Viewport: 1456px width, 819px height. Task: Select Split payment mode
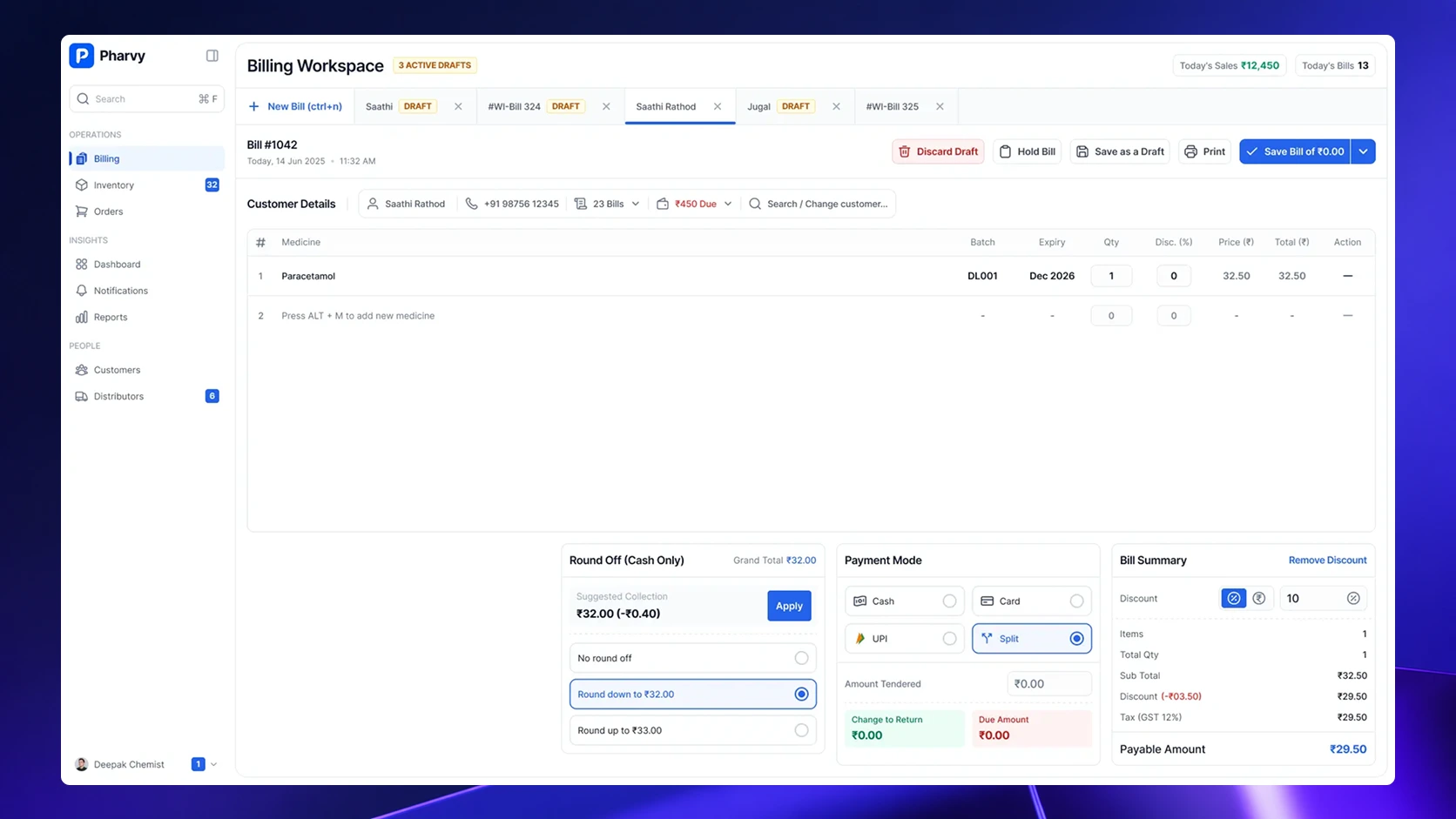coord(1032,639)
